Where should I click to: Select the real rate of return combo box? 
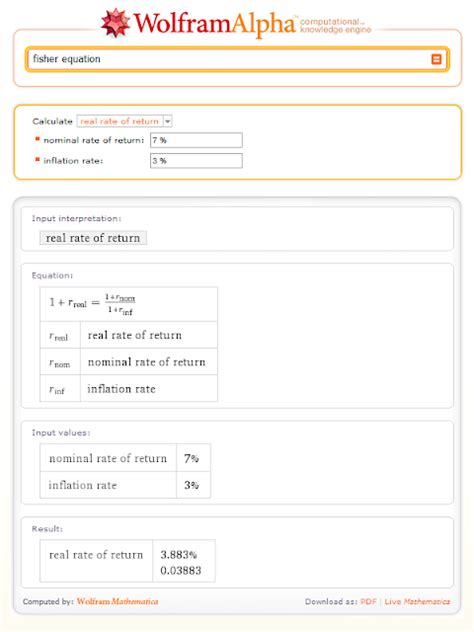(x=125, y=121)
